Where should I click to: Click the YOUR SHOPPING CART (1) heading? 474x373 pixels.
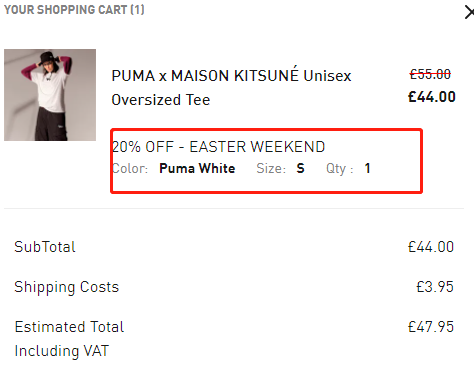pyautogui.click(x=74, y=10)
